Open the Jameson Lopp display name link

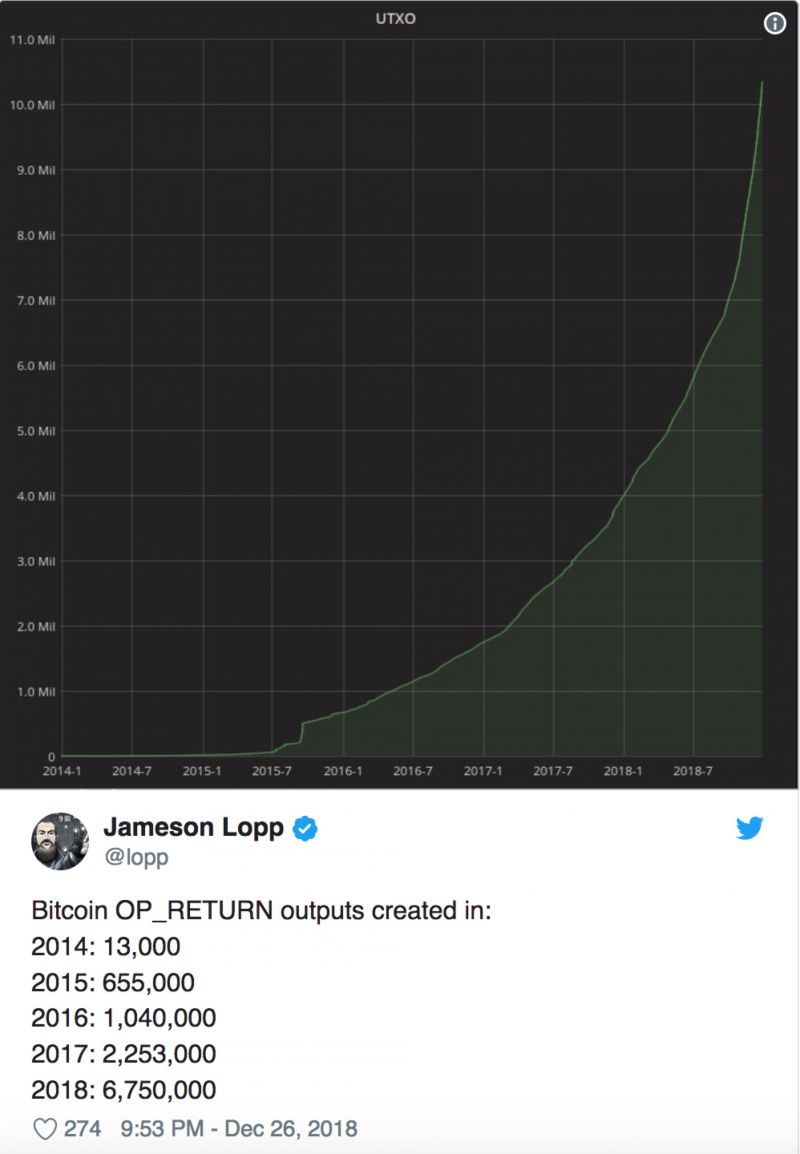pos(194,827)
